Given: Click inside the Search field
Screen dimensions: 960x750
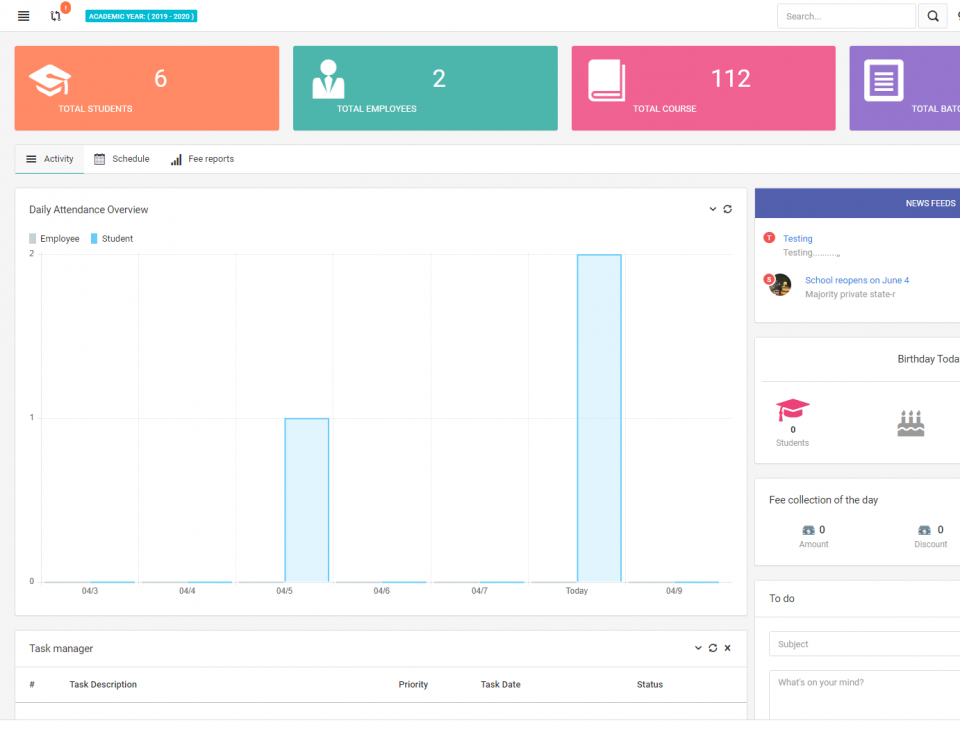Looking at the screenshot, I should pyautogui.click(x=845, y=16).
